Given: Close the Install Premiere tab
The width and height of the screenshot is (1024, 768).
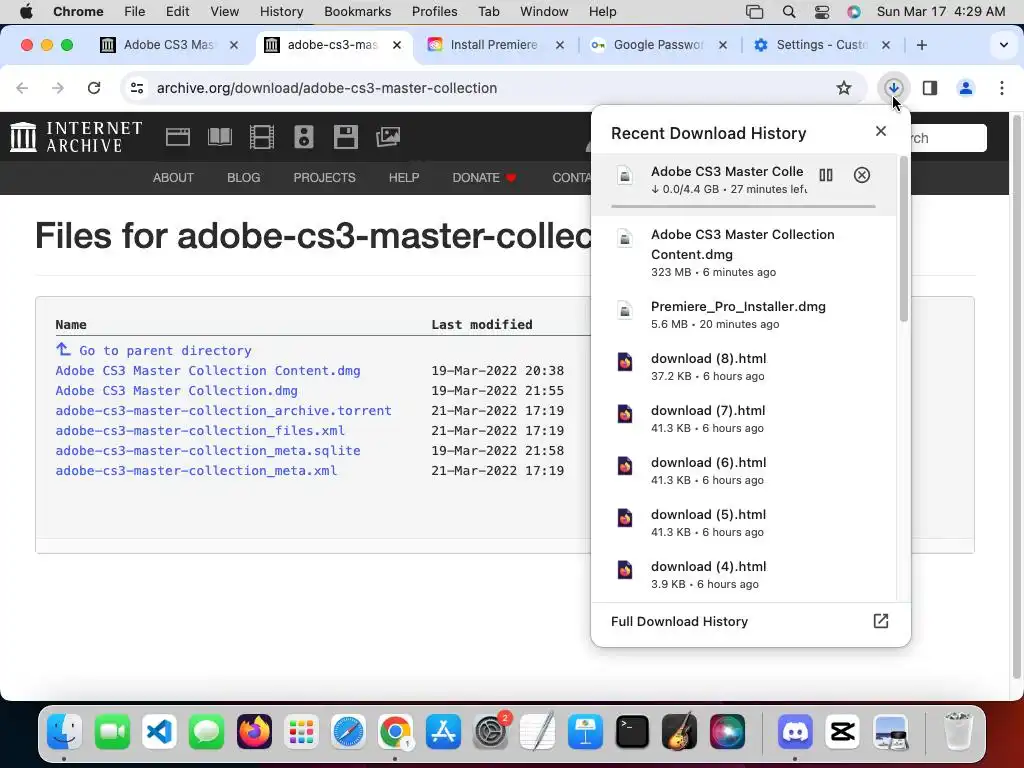Looking at the screenshot, I should click(x=560, y=45).
